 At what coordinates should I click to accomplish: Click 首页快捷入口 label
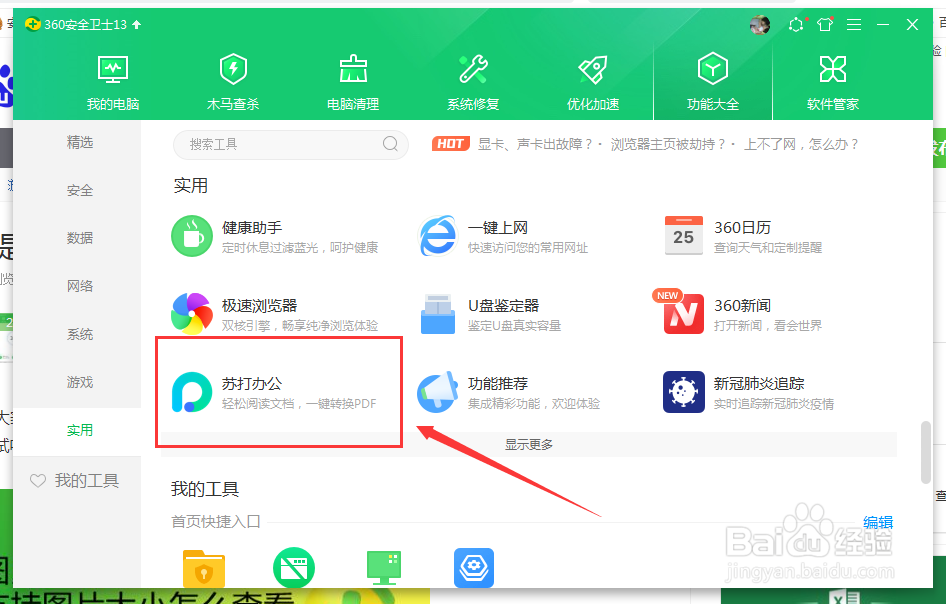click(216, 521)
